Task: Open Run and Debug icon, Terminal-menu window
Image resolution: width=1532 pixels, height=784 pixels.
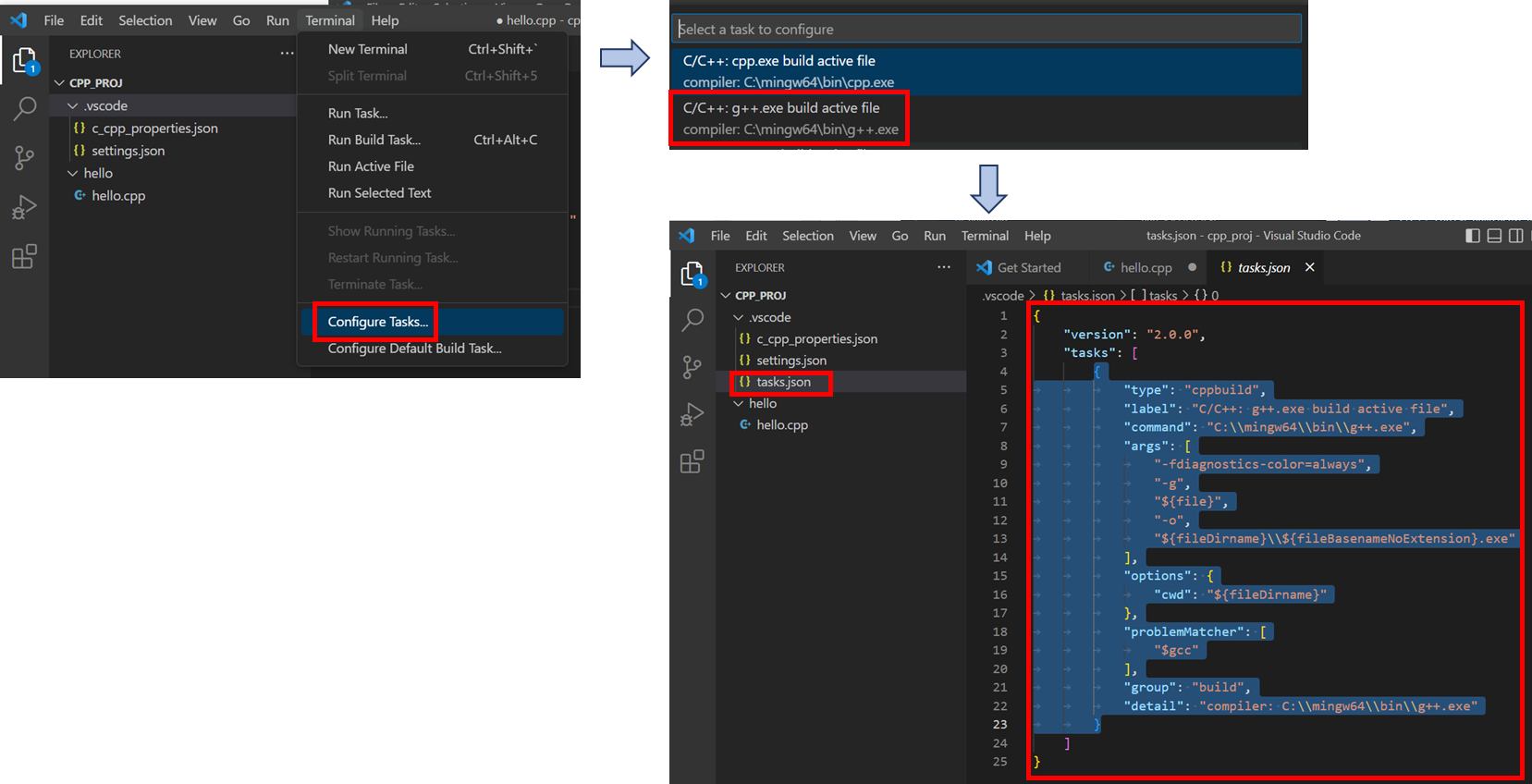Action: tap(24, 207)
